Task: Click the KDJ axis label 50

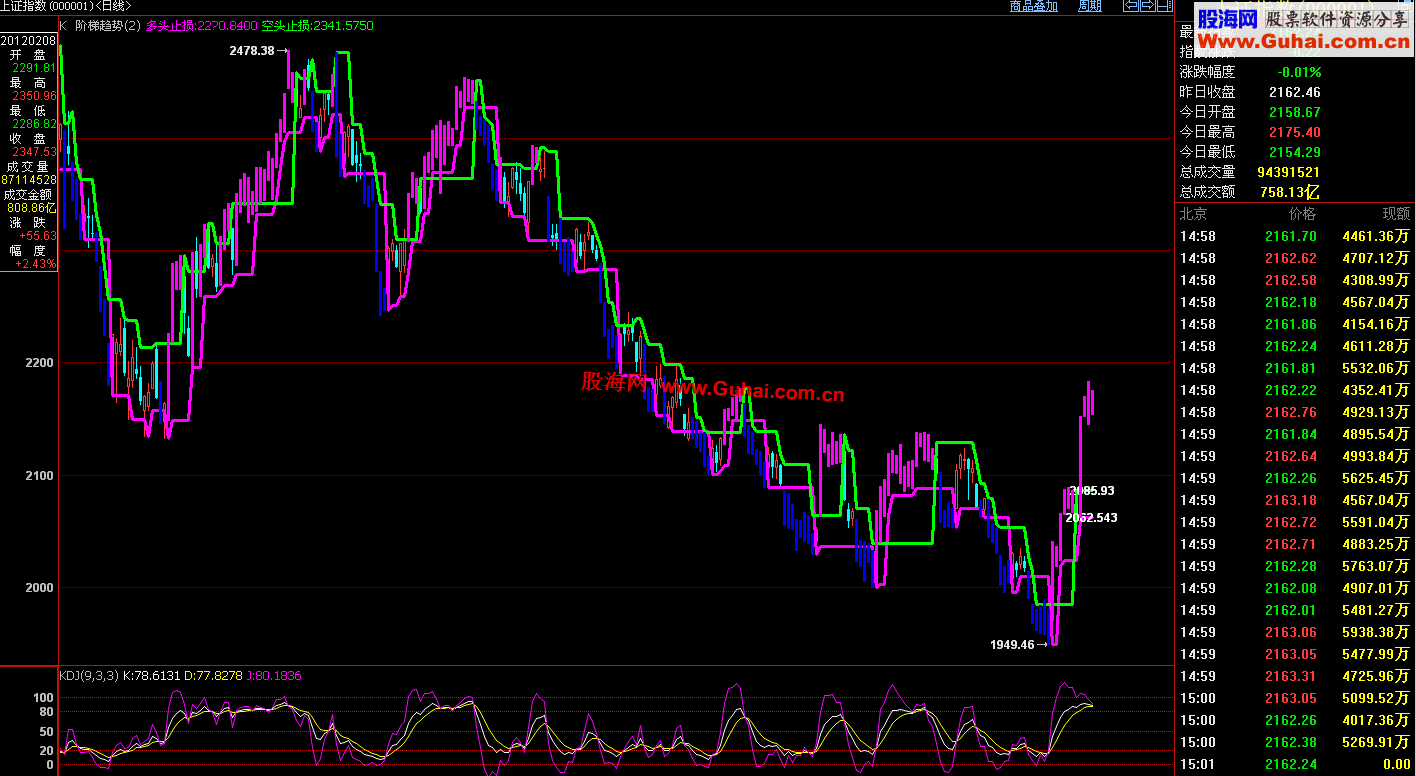Action: 46,731
